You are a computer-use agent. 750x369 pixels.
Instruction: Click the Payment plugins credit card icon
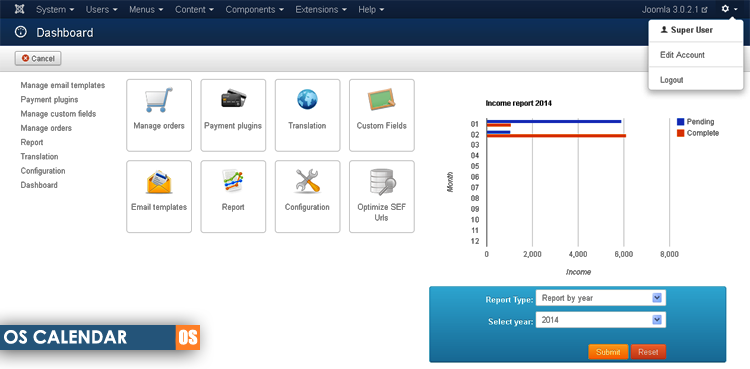tap(233, 99)
